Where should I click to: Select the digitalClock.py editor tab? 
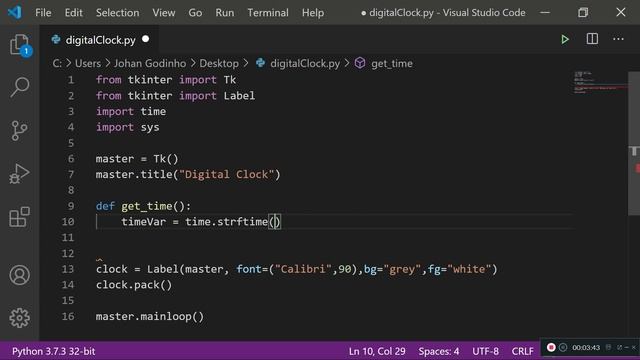(x=100, y=40)
